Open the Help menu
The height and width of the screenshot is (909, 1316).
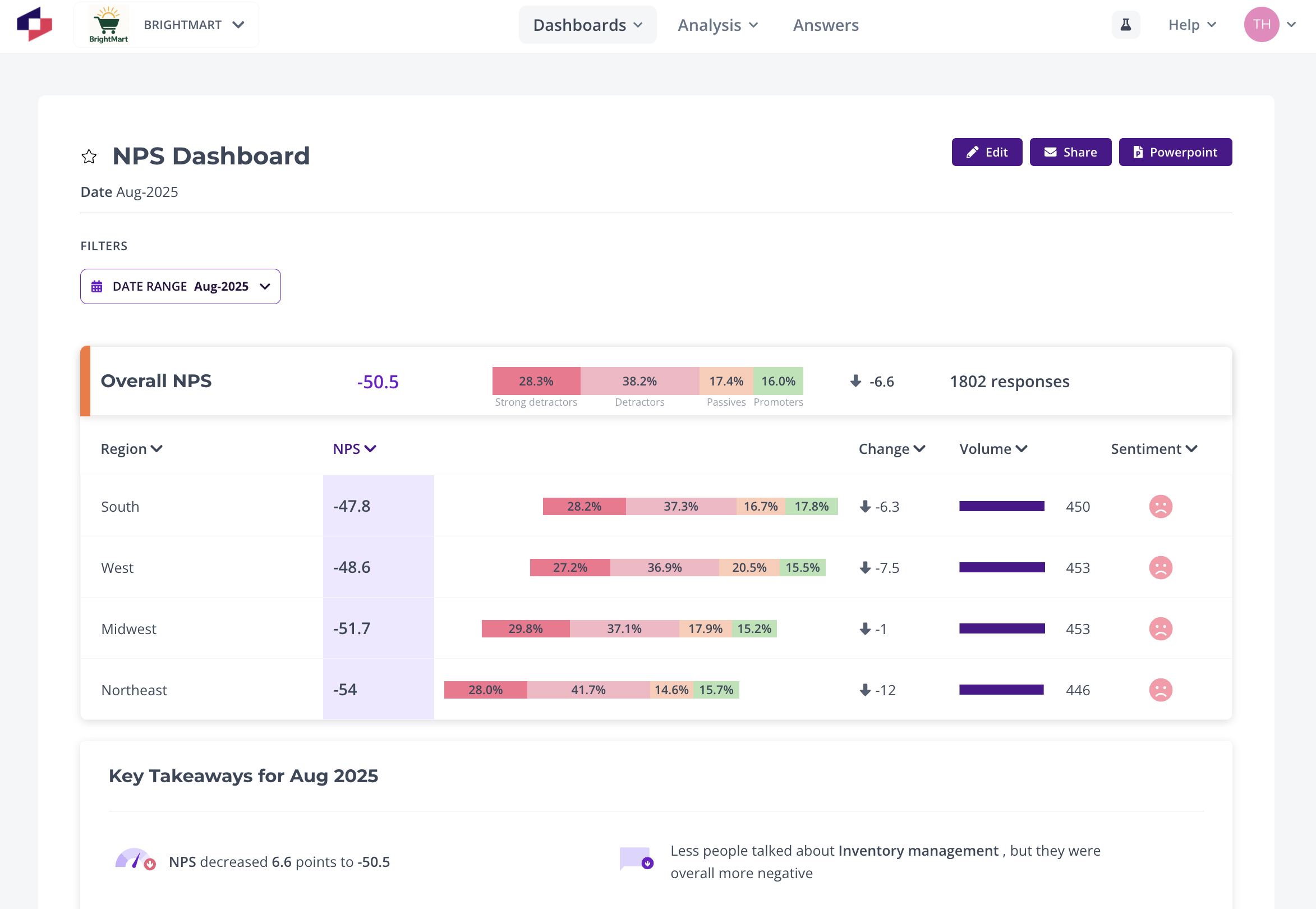tap(1192, 25)
